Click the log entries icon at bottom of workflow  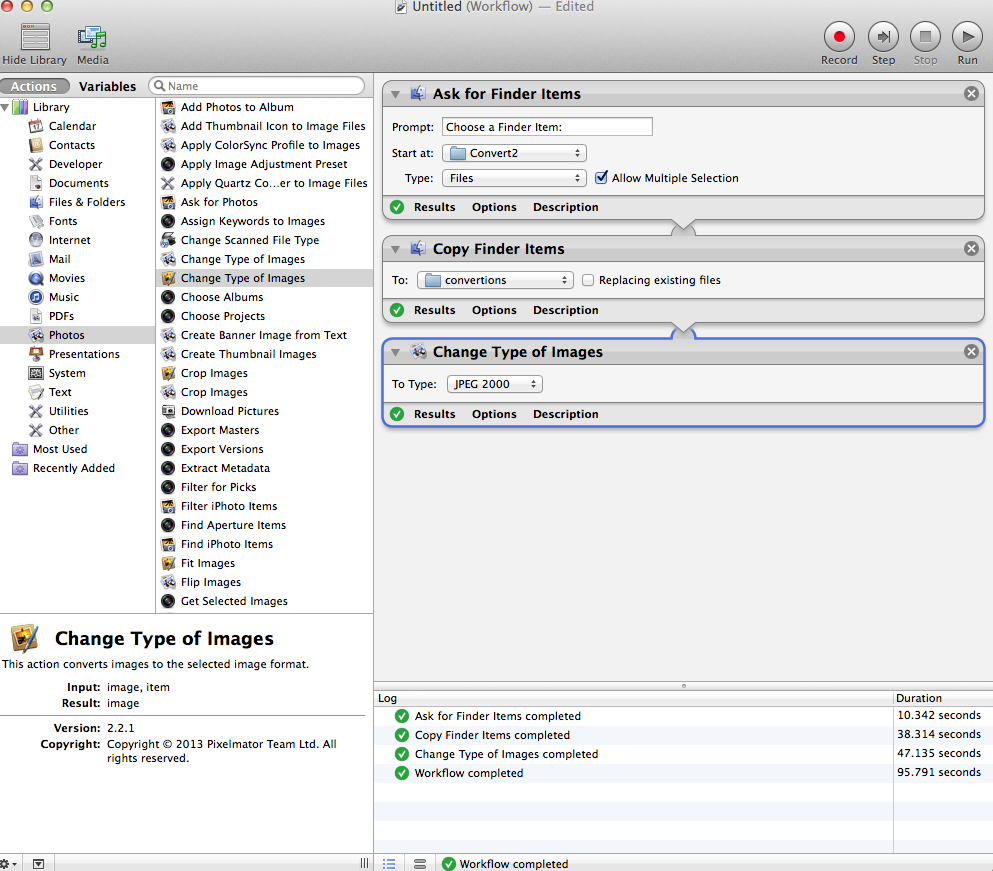point(419,863)
